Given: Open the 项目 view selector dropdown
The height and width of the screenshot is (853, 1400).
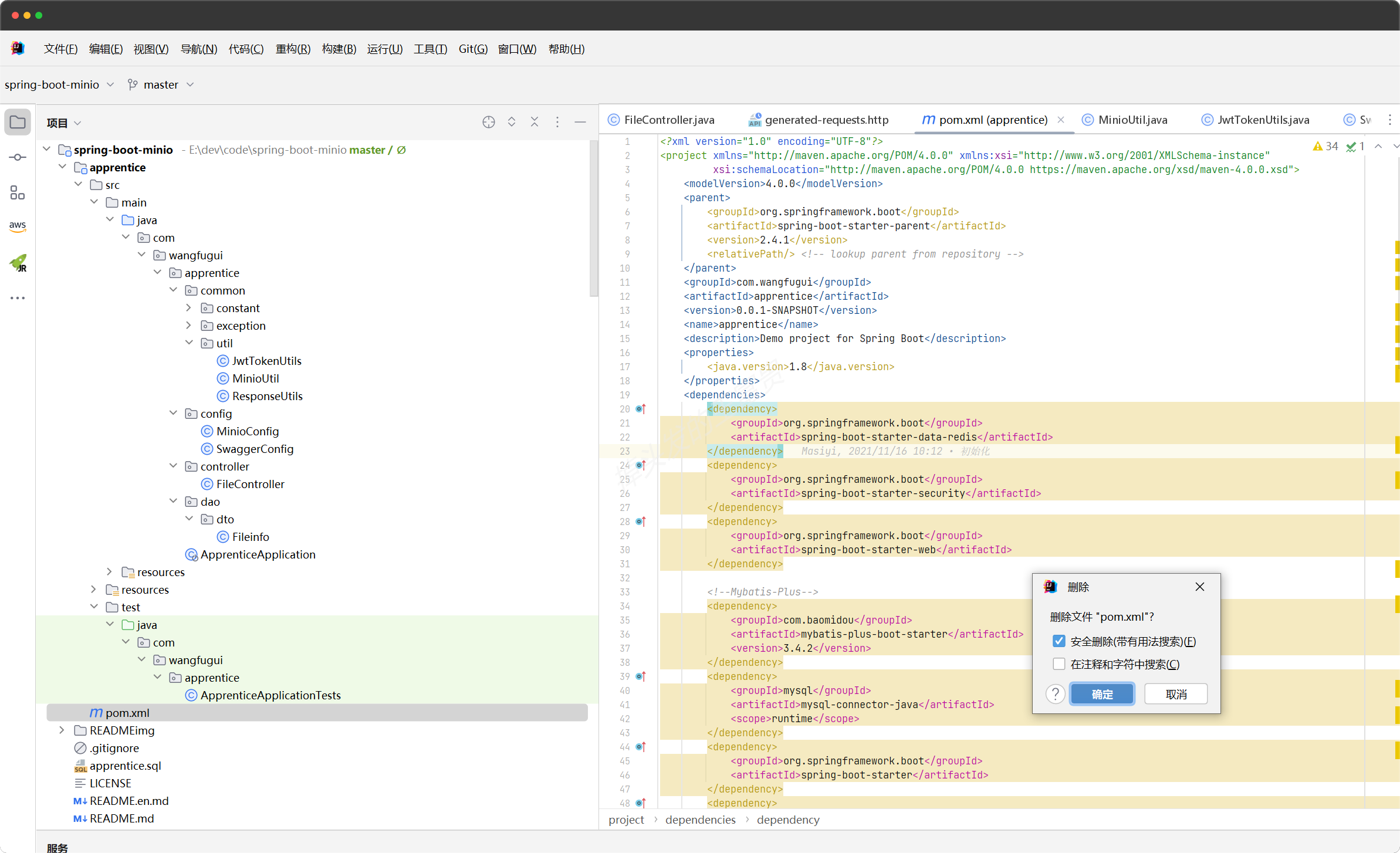Looking at the screenshot, I should pos(64,123).
